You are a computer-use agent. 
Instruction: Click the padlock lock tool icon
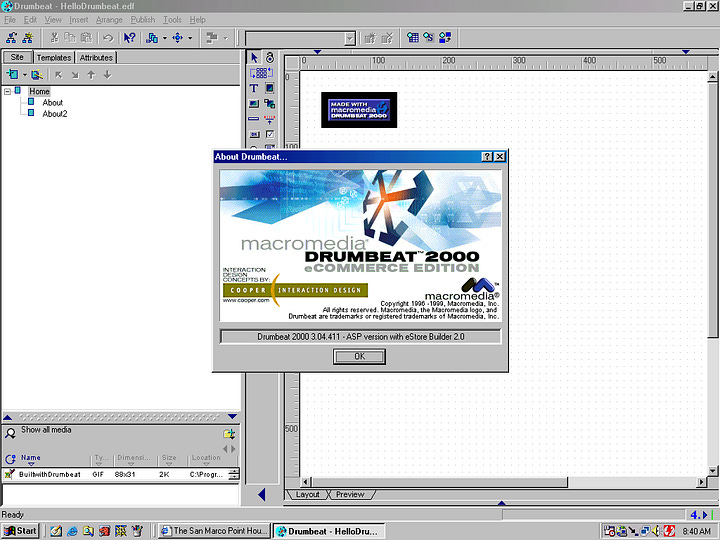tap(270, 58)
